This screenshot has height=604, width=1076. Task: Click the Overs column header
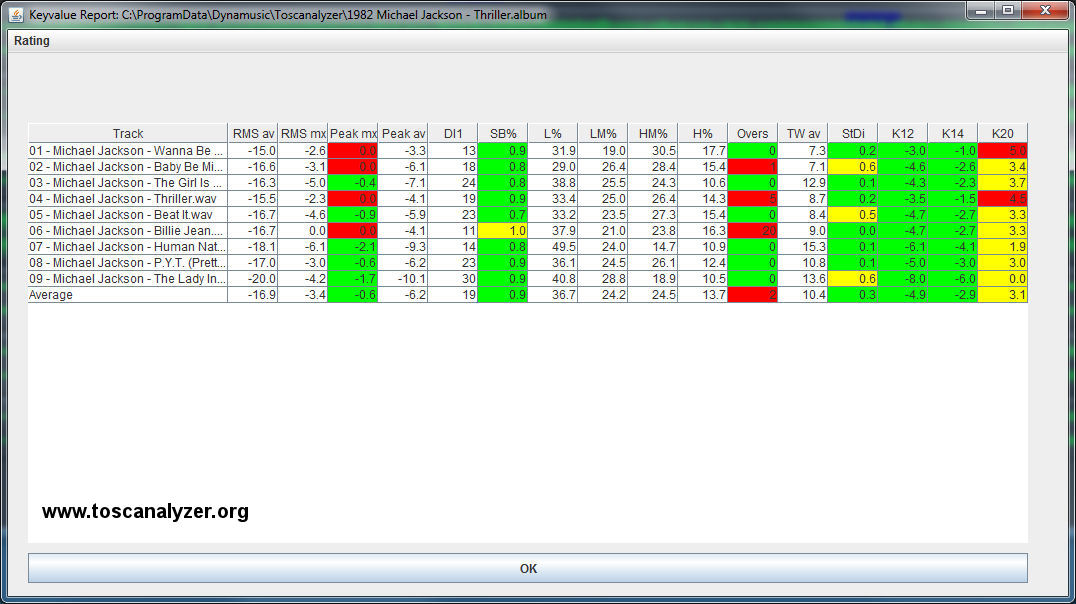pos(753,134)
